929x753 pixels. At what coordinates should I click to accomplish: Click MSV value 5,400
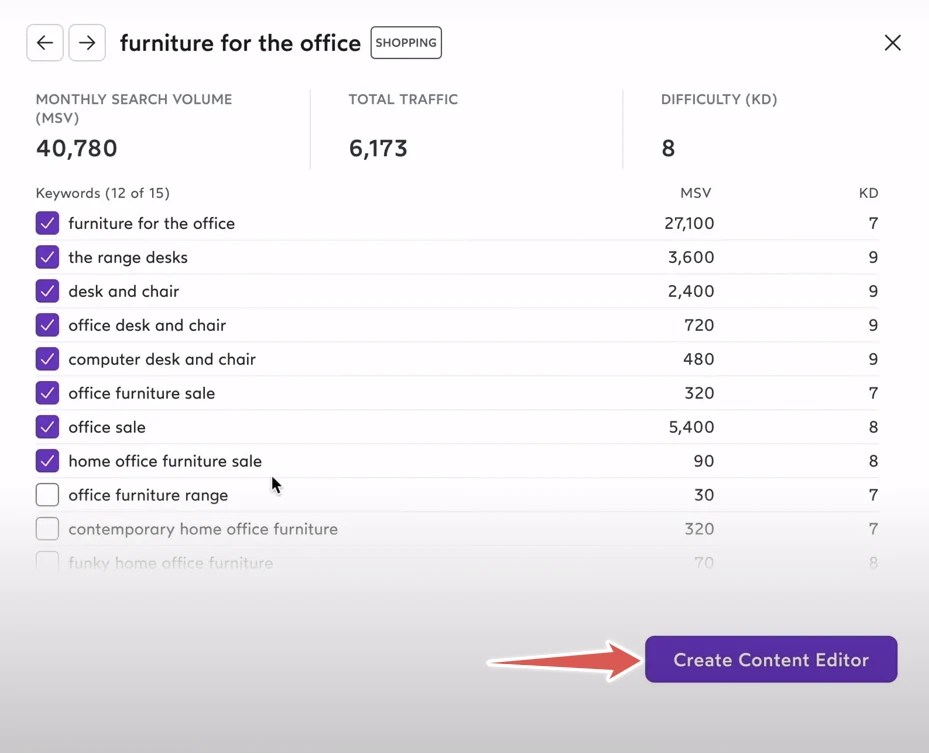click(x=691, y=427)
